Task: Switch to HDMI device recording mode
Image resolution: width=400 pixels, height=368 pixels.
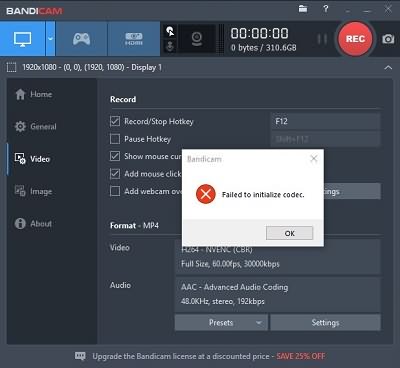Action: click(x=134, y=39)
